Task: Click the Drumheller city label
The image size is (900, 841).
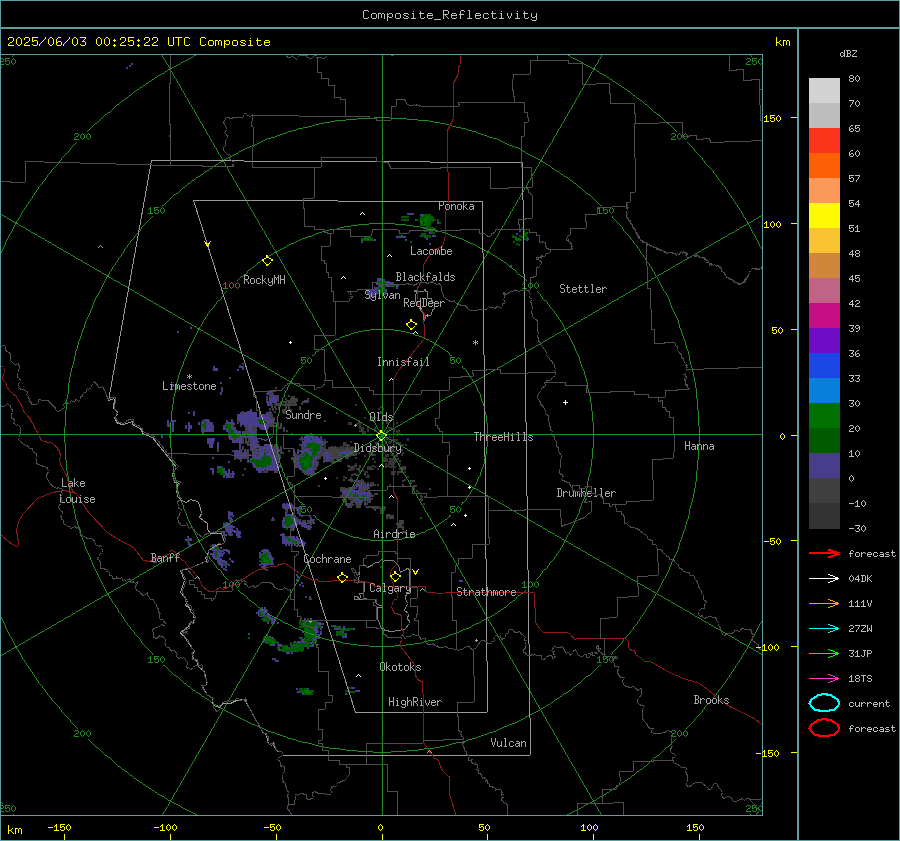Action: coord(586,493)
